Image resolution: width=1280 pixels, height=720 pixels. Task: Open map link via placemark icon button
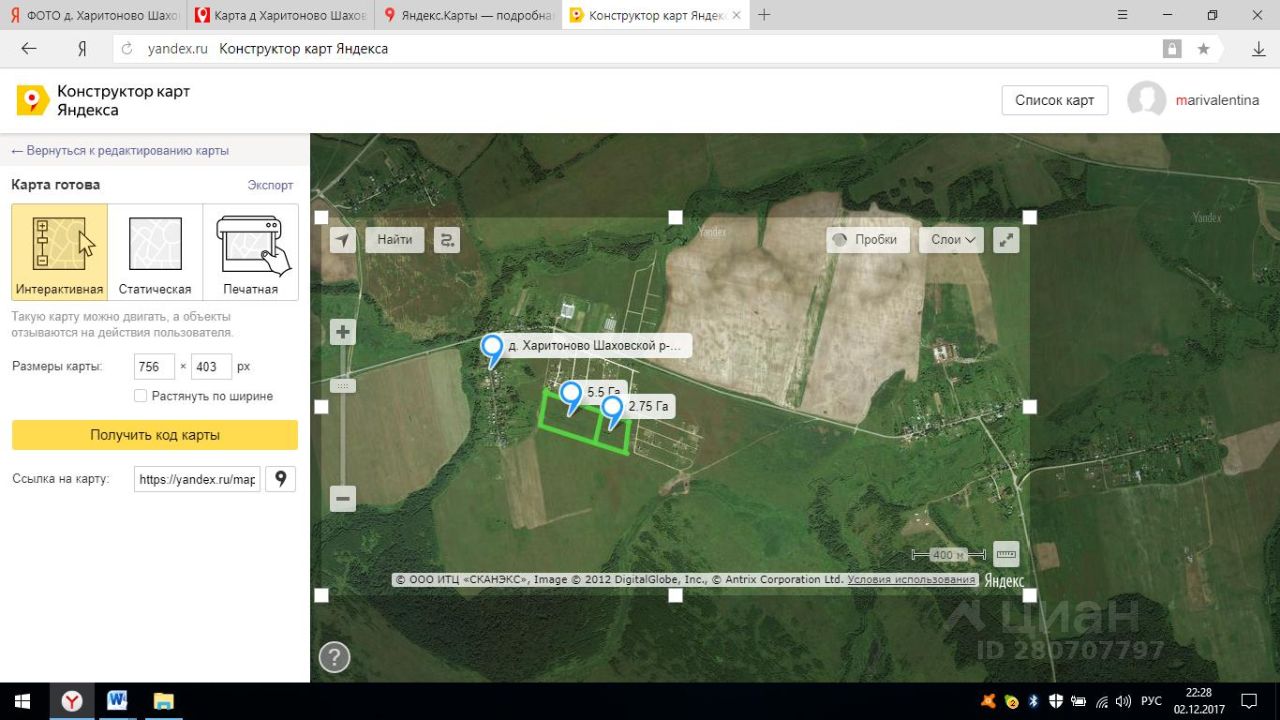[x=280, y=479]
